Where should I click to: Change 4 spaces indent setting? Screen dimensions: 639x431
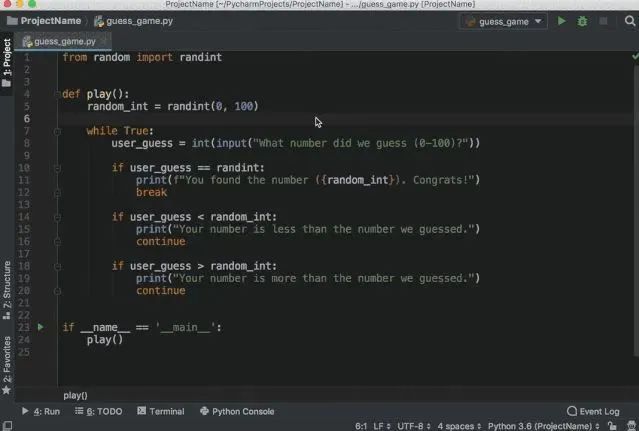[x=459, y=426]
